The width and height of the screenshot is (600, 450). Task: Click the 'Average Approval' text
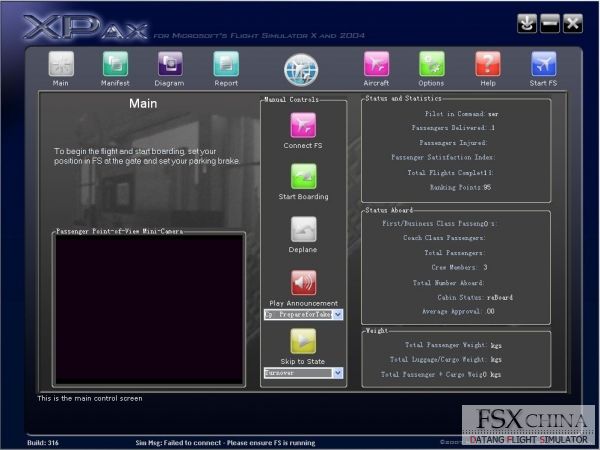click(452, 311)
